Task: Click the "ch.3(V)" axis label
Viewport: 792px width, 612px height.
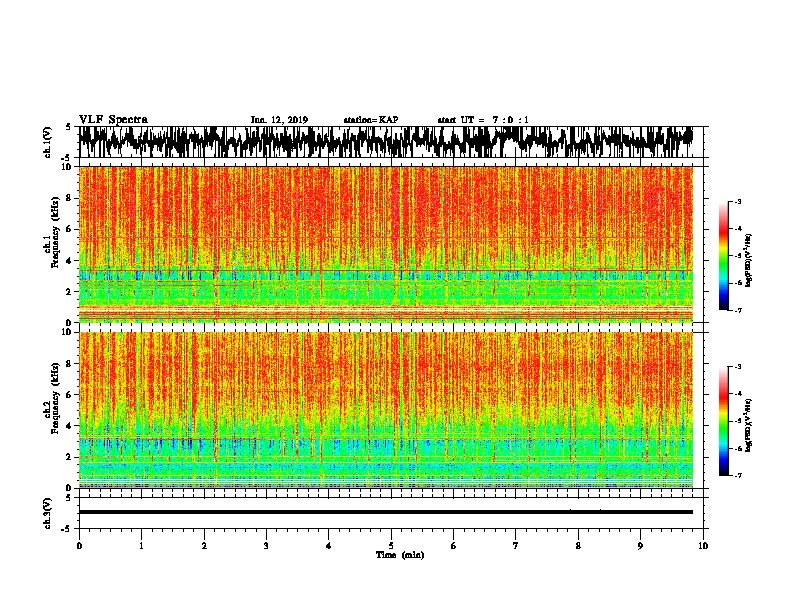Action: click(48, 513)
